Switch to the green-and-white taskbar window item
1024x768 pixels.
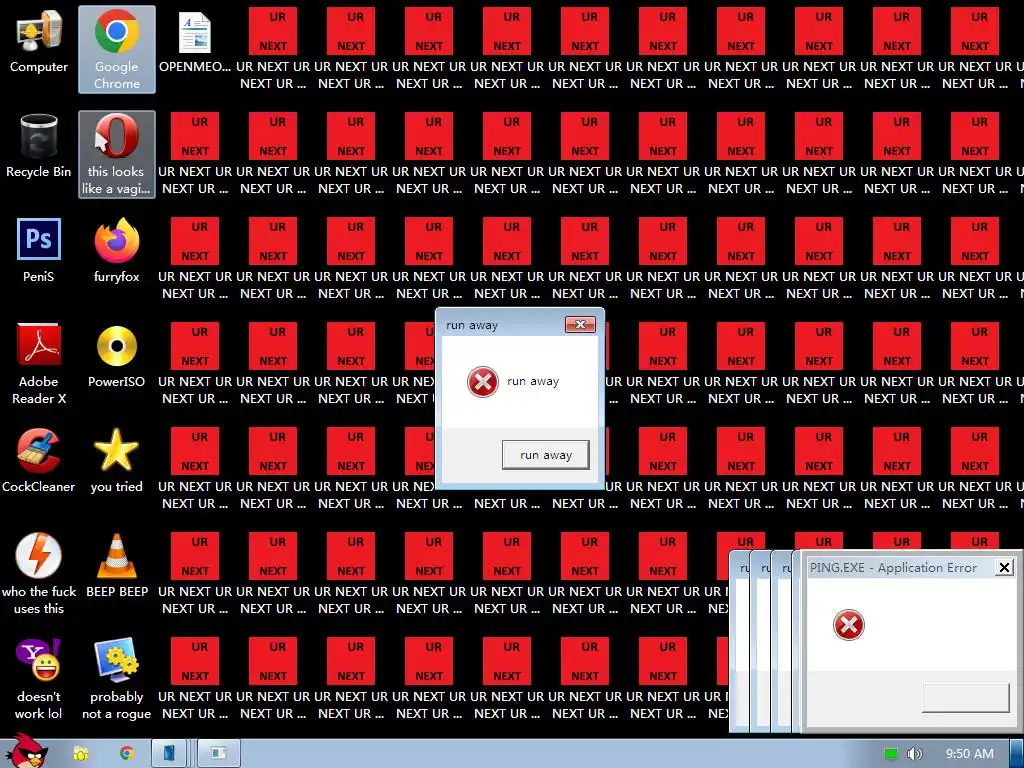click(218, 754)
